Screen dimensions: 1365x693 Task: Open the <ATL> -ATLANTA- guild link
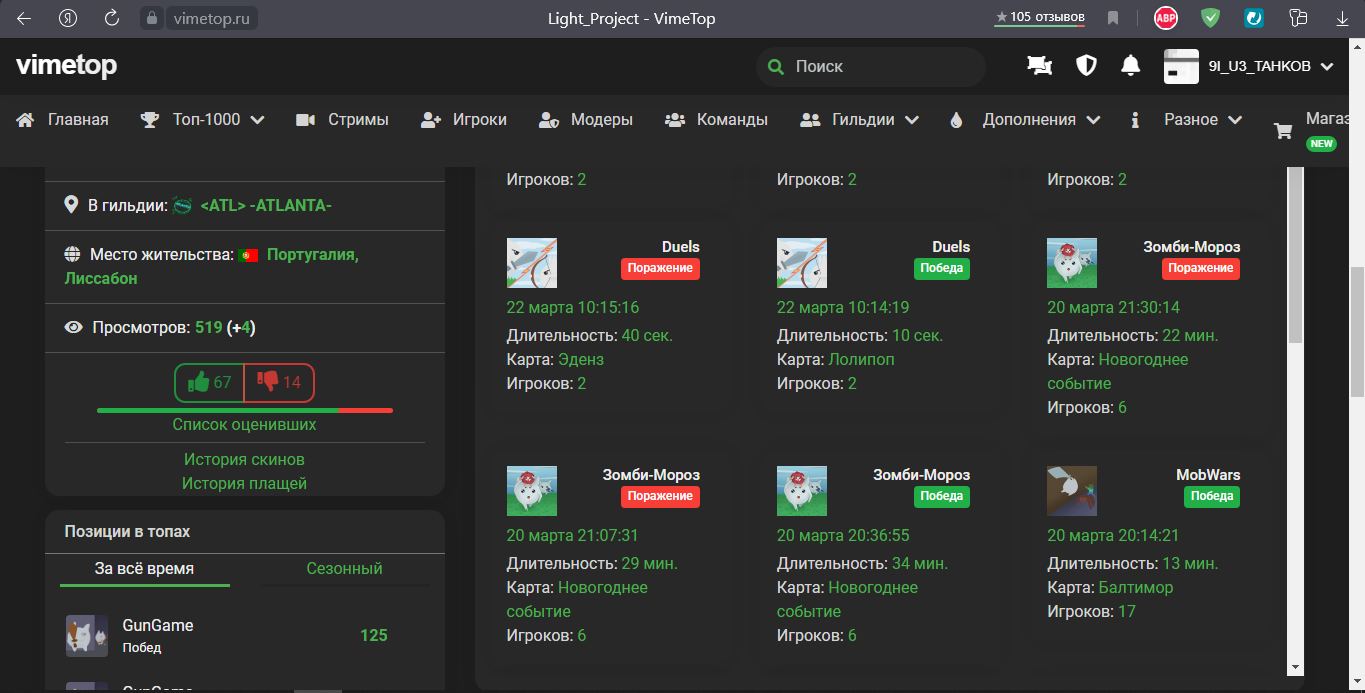tap(266, 206)
